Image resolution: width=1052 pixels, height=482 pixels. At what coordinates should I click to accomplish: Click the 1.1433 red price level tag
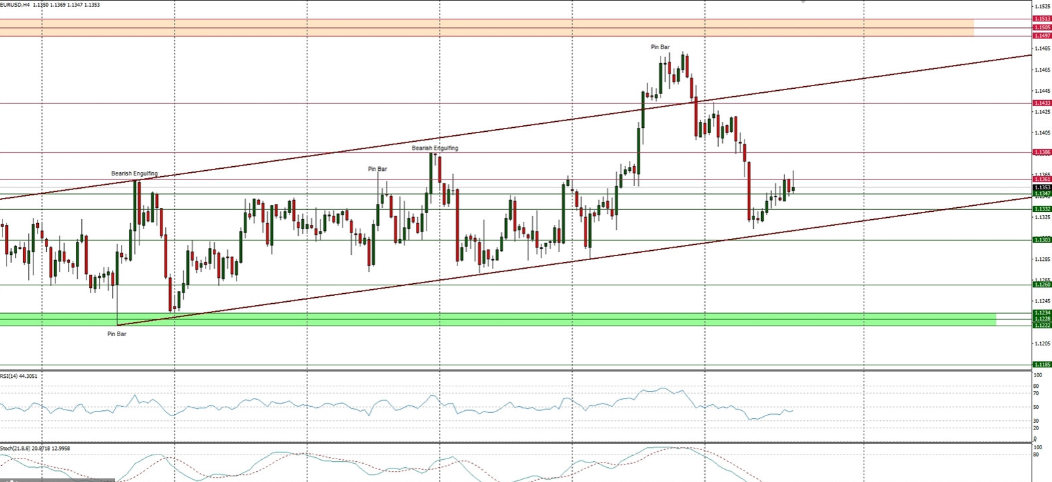click(x=1042, y=103)
